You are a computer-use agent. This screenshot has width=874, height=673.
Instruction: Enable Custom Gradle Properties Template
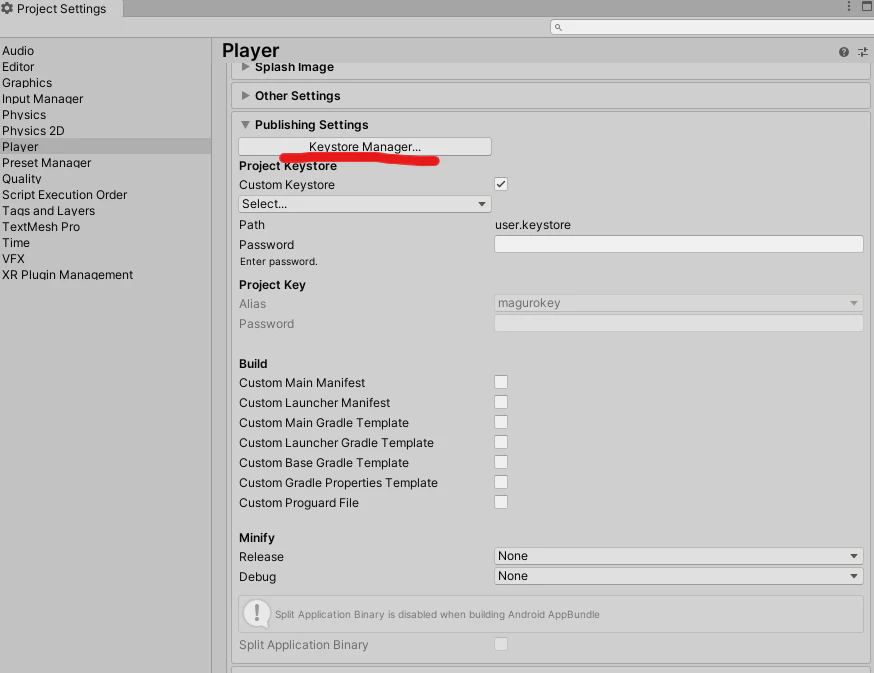[x=501, y=483]
